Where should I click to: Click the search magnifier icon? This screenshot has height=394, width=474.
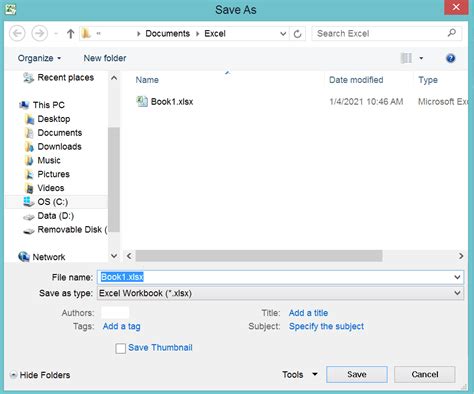pyautogui.click(x=452, y=33)
